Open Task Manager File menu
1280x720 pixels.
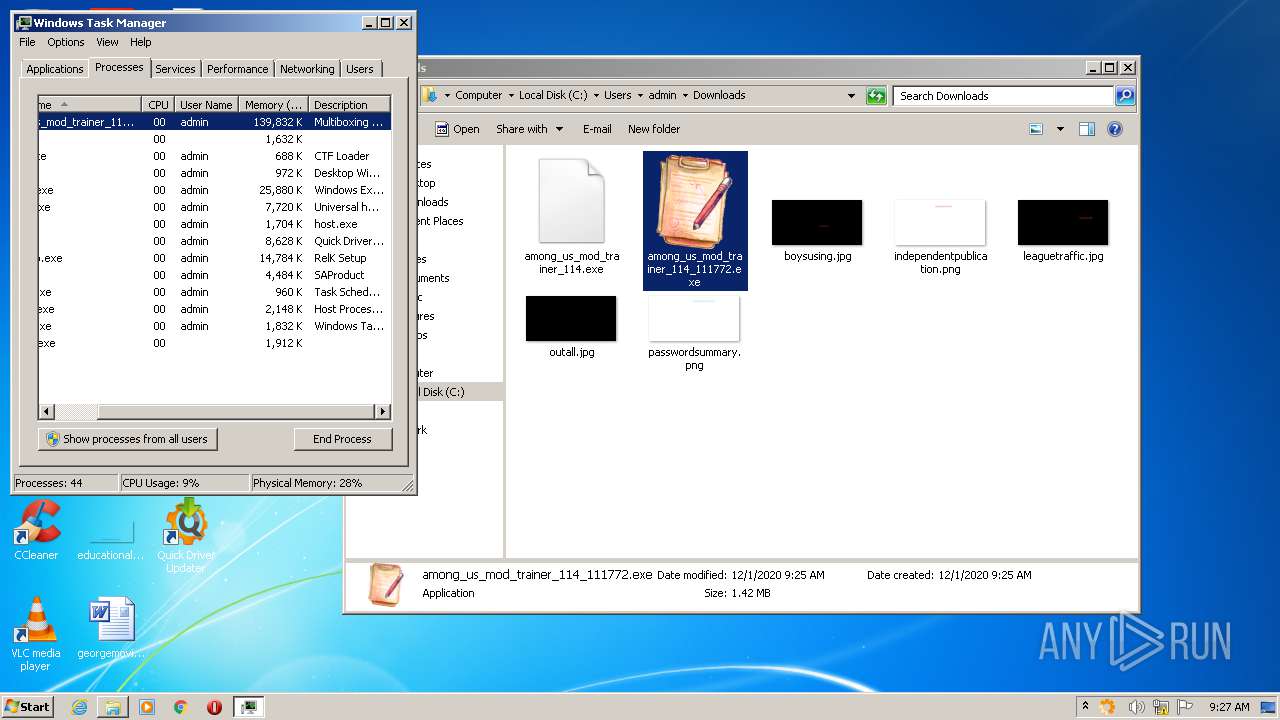tap(27, 42)
